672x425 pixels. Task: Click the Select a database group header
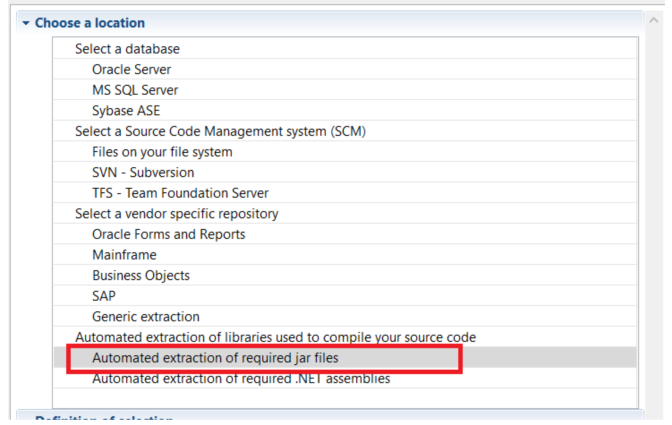point(127,49)
